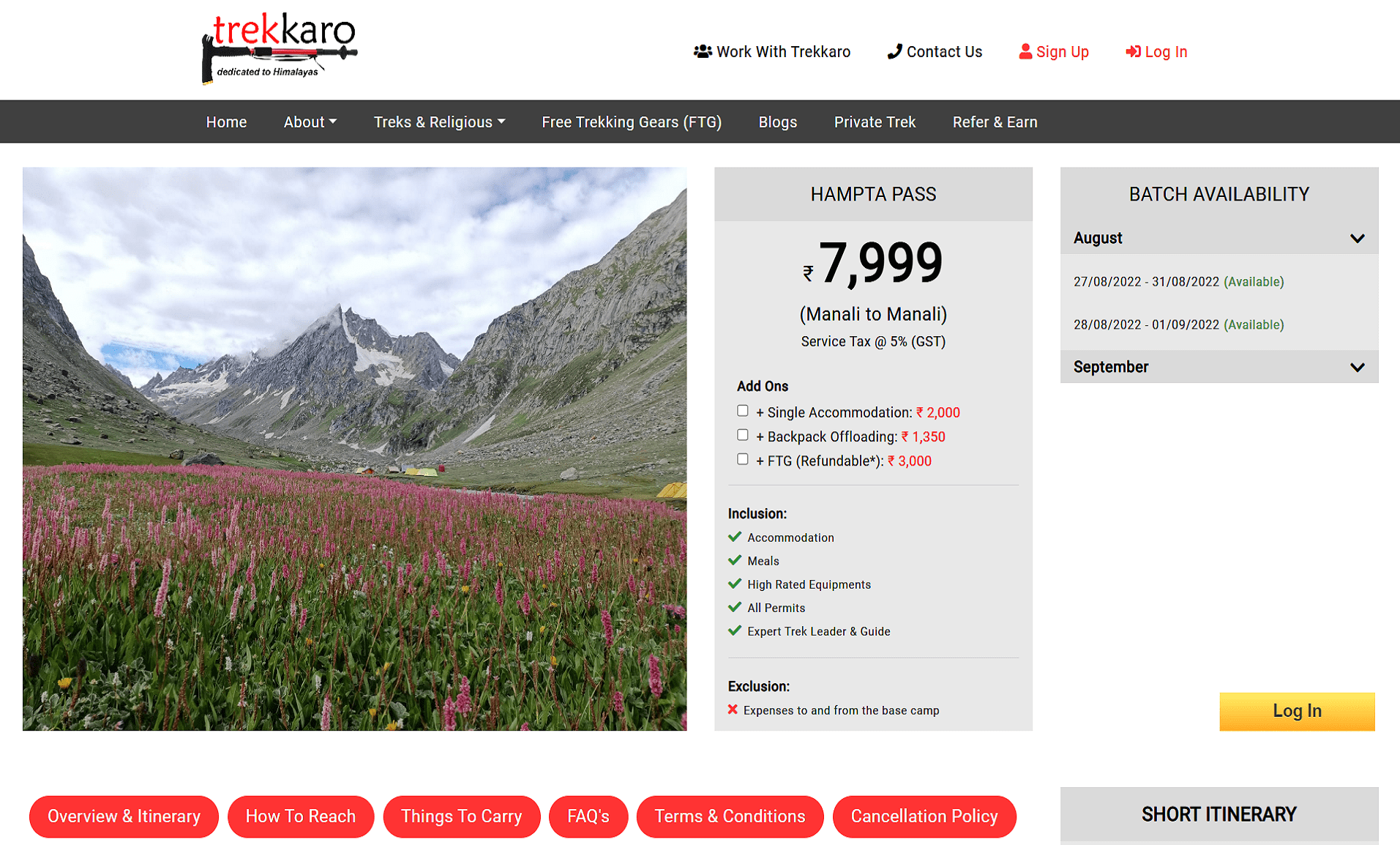Click the chevron icon in the September row

pos(1358,368)
